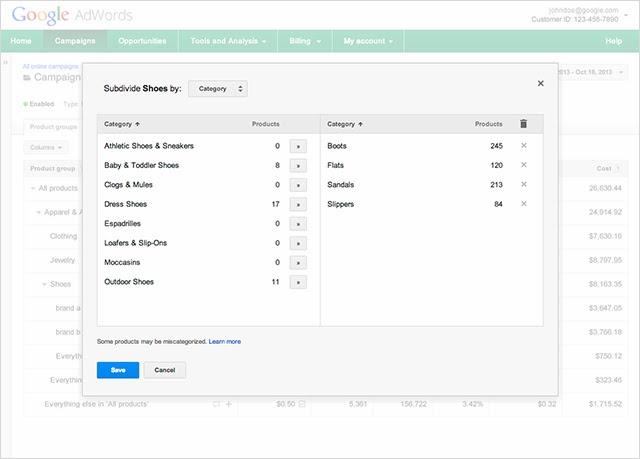Add Clogs & Mules with its arrow button
Screen dimensions: 640x459
pos(298,185)
